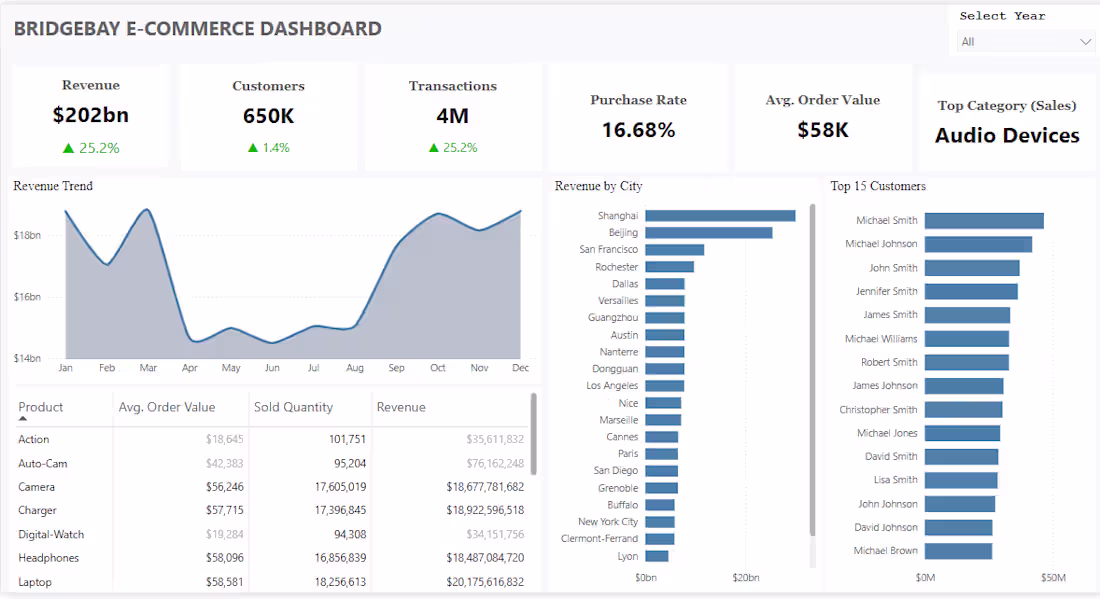Image resolution: width=1100 pixels, height=599 pixels.
Task: Click the Revenue by City chart scrollbar
Action: coord(812,370)
